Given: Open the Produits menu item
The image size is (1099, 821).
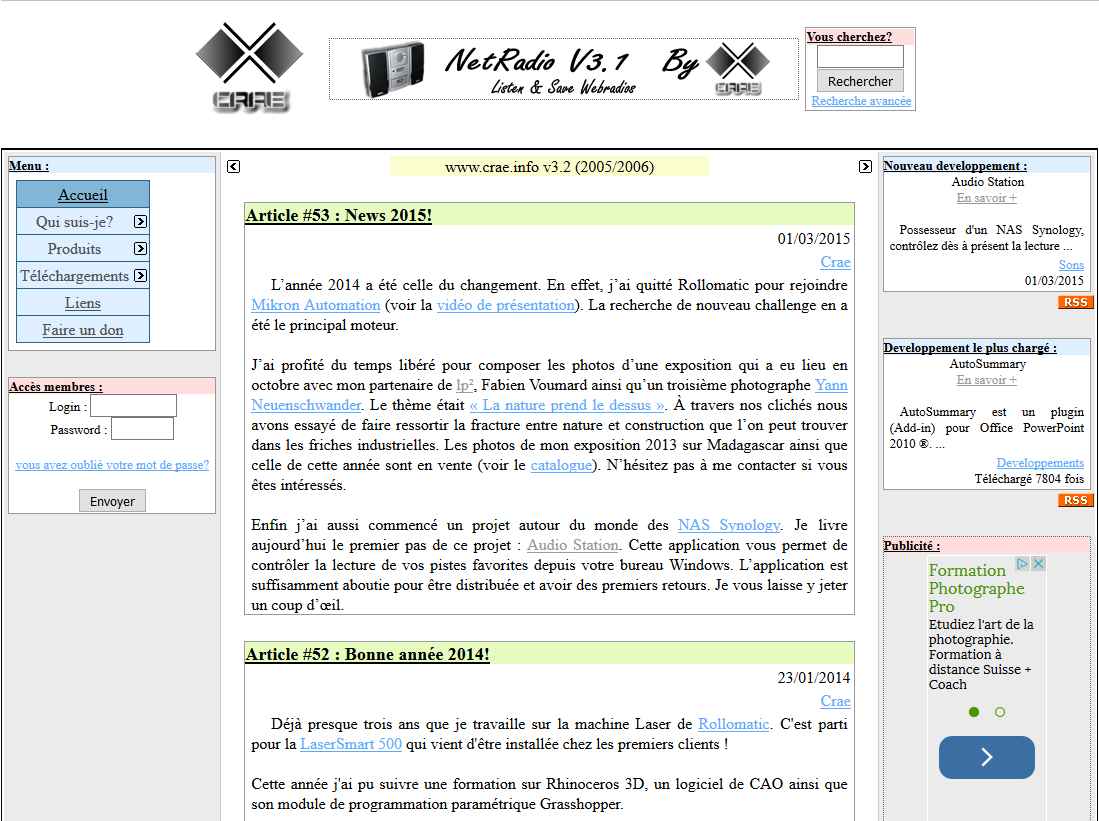Looking at the screenshot, I should coord(74,249).
